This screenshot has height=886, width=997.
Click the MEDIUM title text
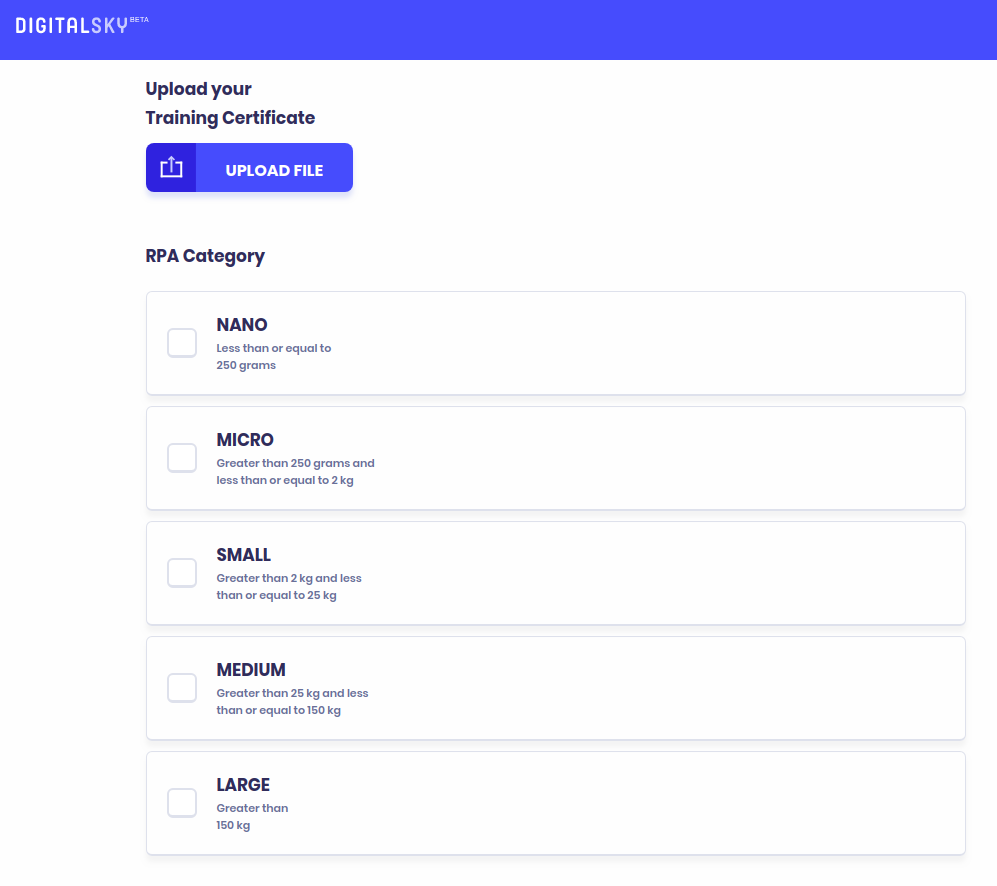tap(251, 670)
